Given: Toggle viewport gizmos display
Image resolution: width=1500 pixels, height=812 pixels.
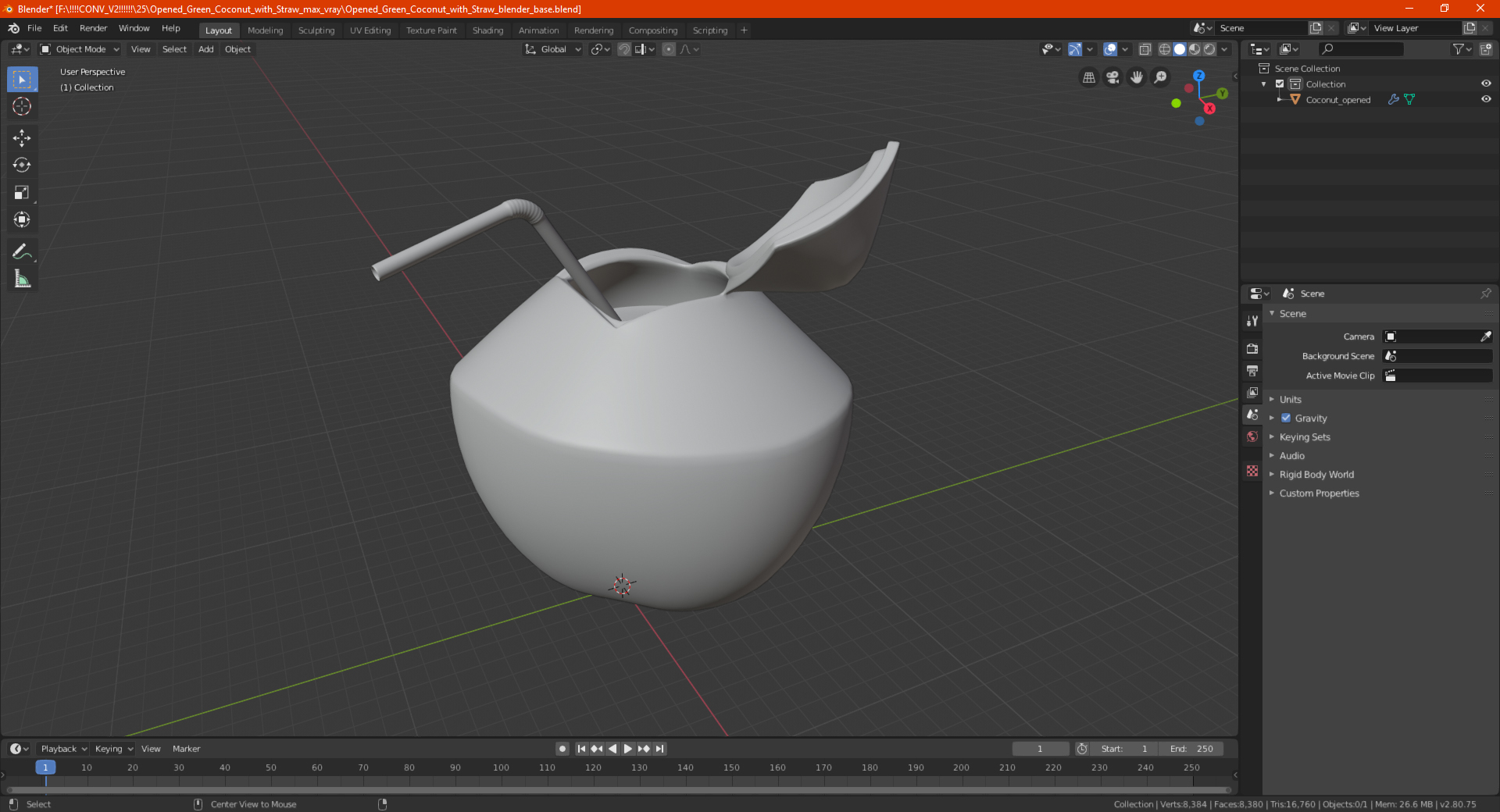Looking at the screenshot, I should (1075, 49).
